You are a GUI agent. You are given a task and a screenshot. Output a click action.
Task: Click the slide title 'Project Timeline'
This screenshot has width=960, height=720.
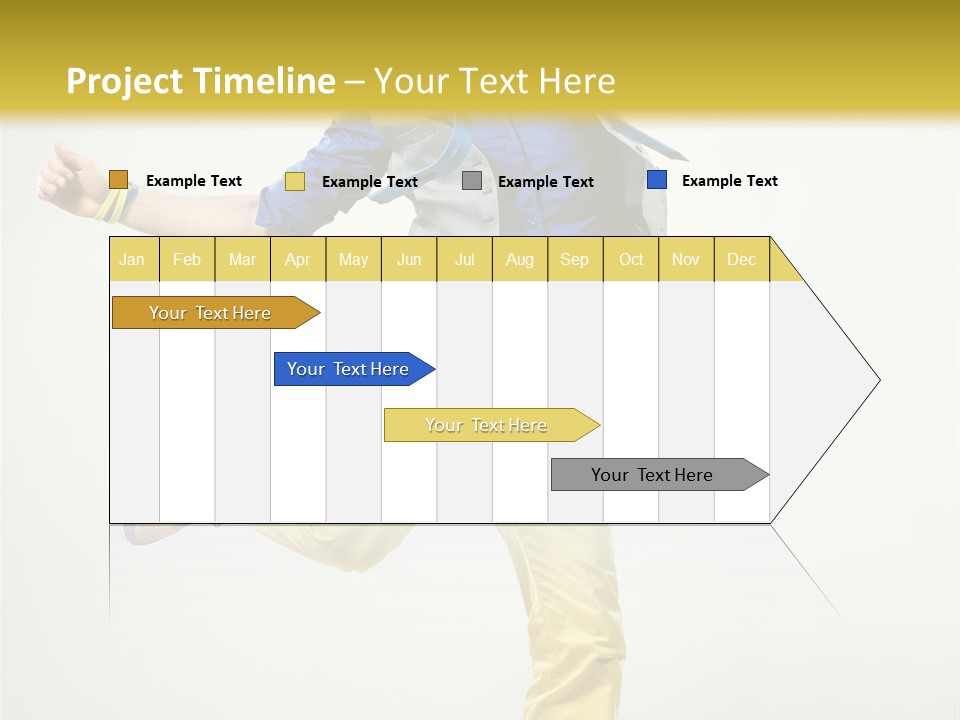pos(200,81)
